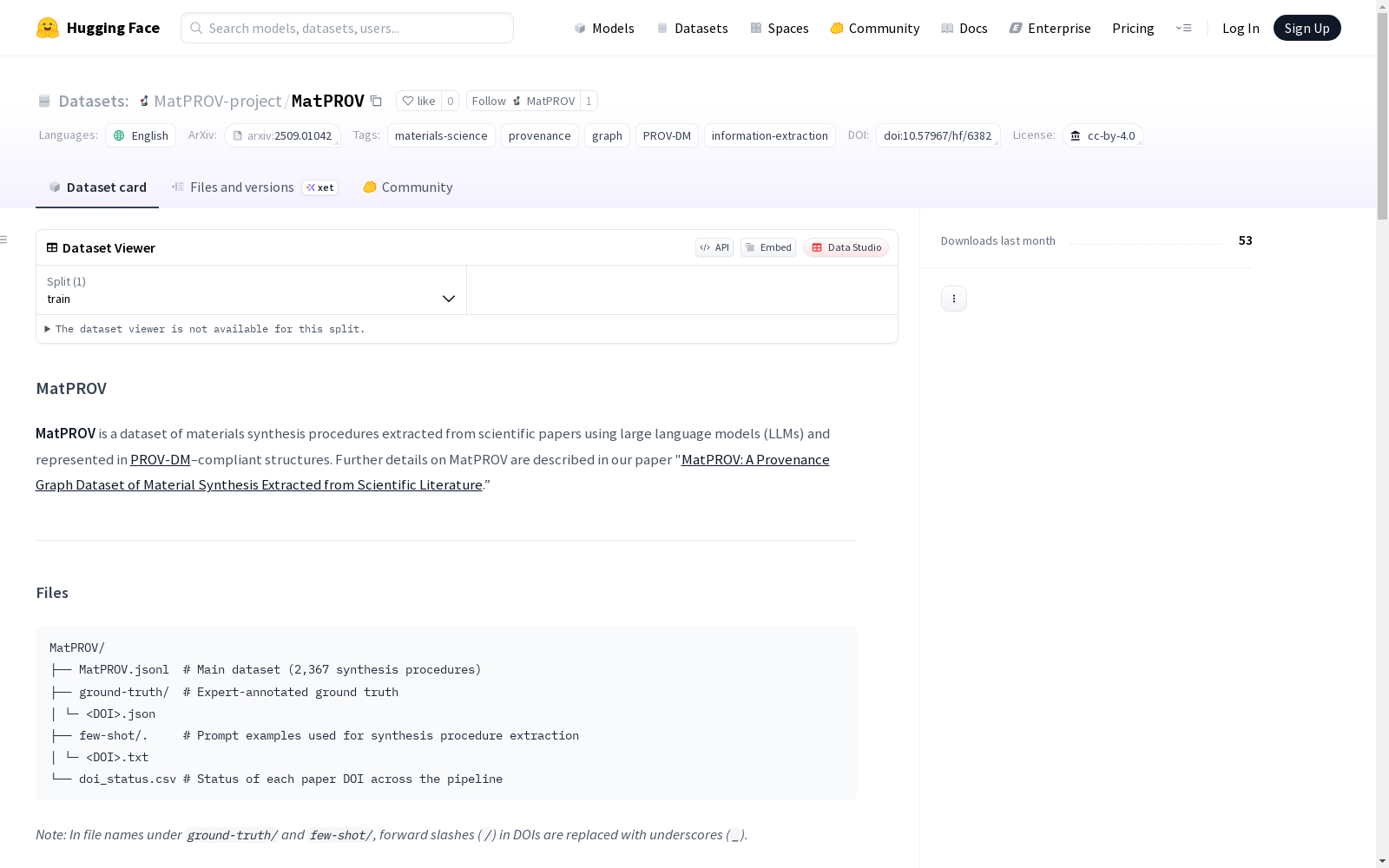Click the doi_status.csv line in file tree
Screen dimensions: 1389x868
point(276,779)
